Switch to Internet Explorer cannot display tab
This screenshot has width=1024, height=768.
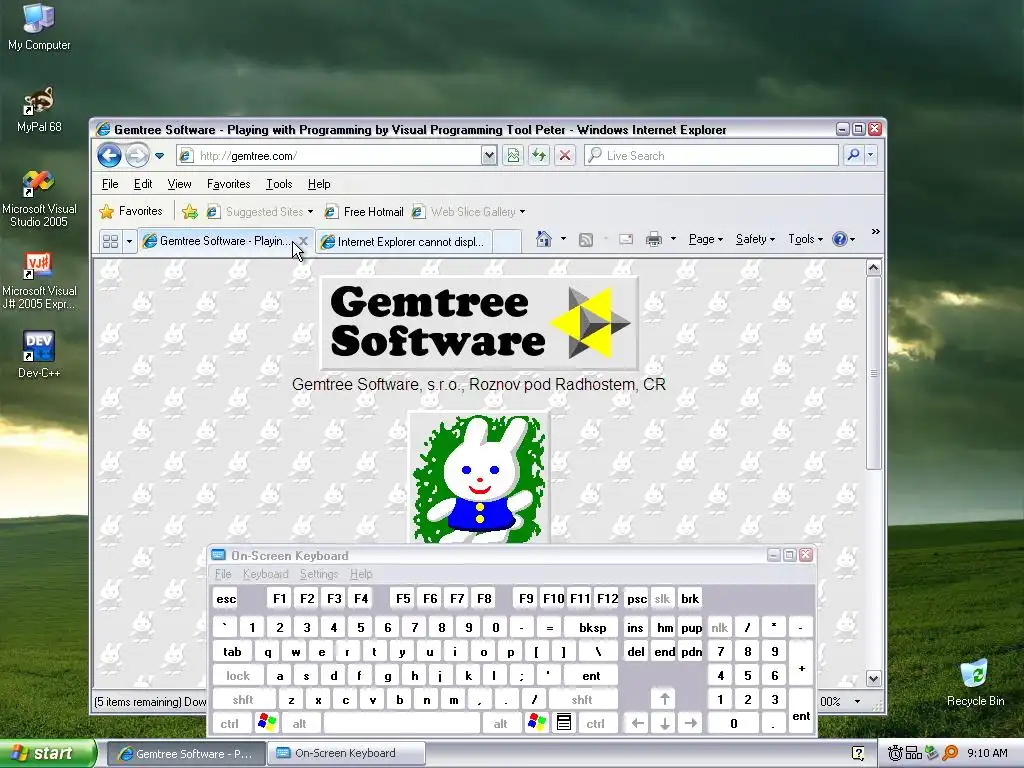405,242
